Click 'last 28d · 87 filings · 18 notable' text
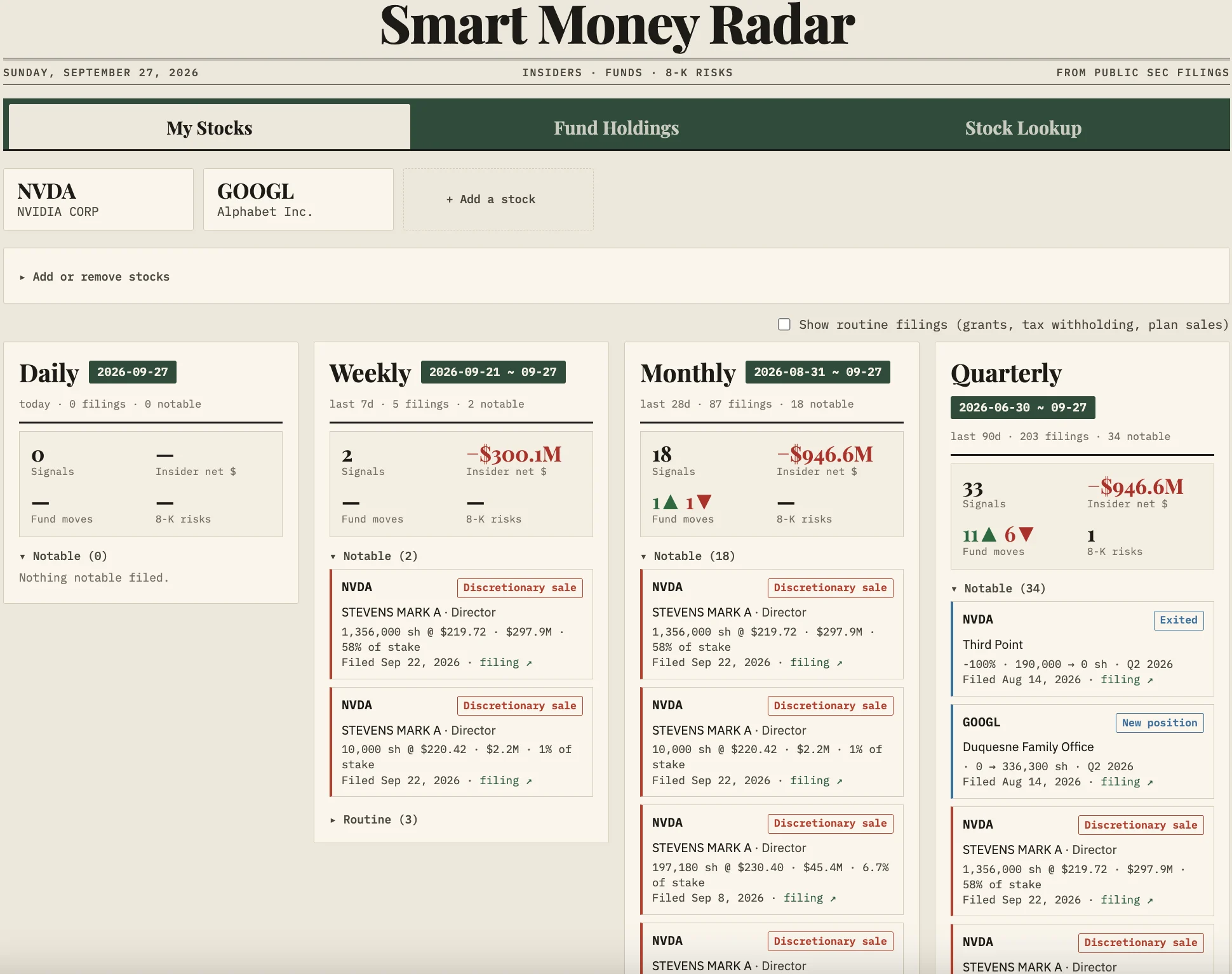The height and width of the screenshot is (974, 1232). pos(747,404)
